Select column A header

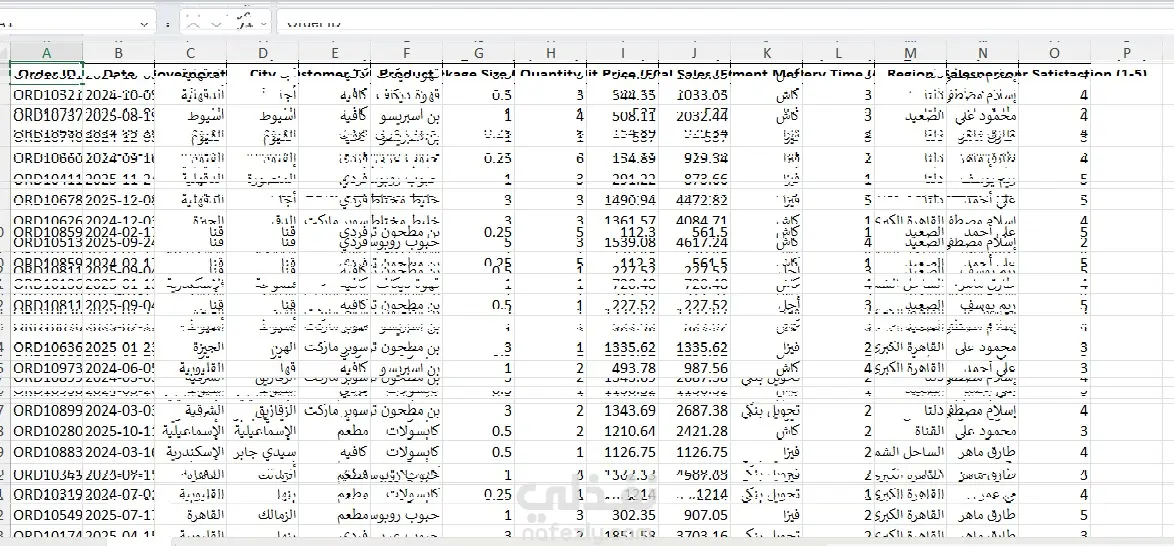click(46, 52)
